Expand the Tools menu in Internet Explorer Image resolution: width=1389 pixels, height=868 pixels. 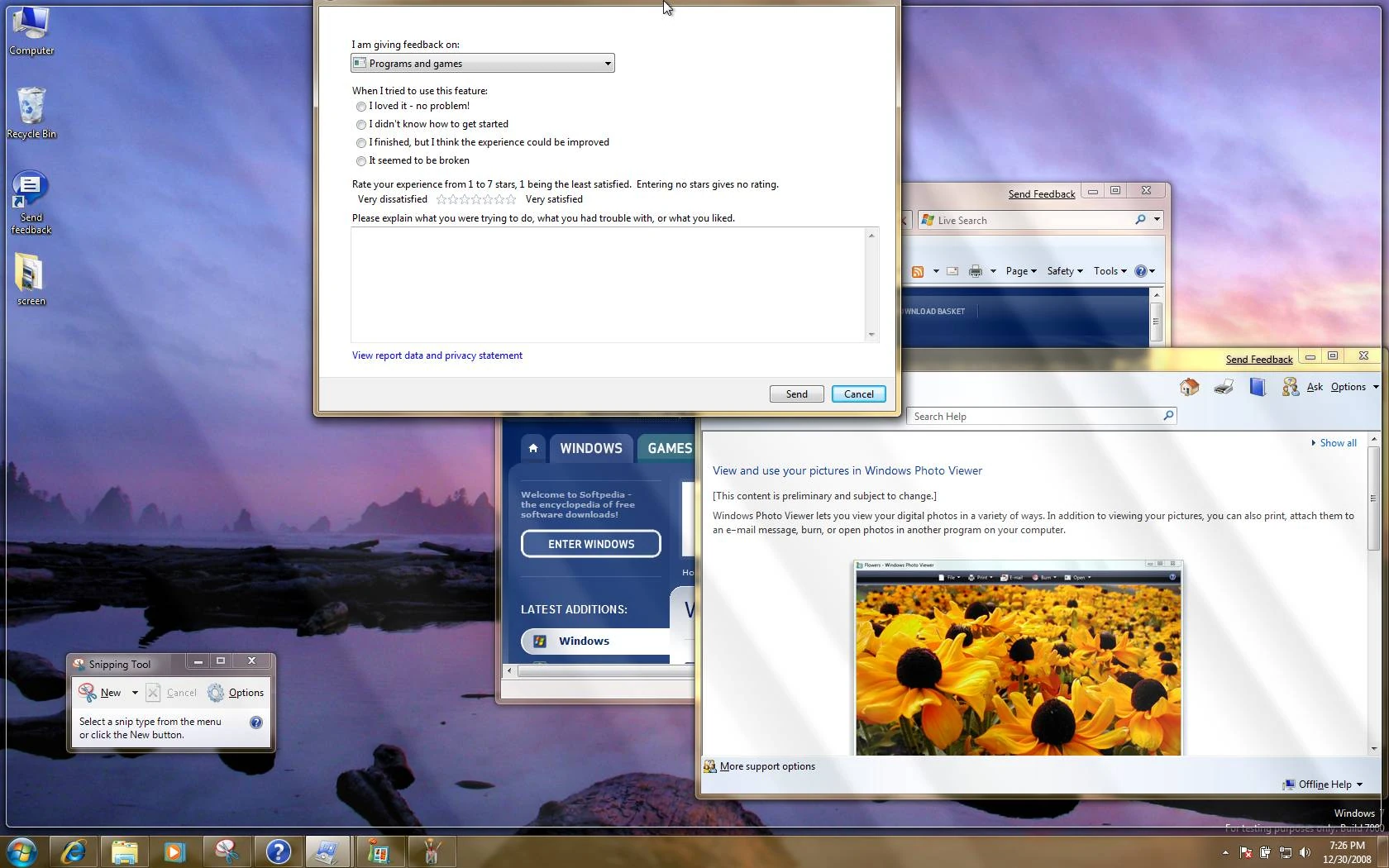pos(1110,271)
